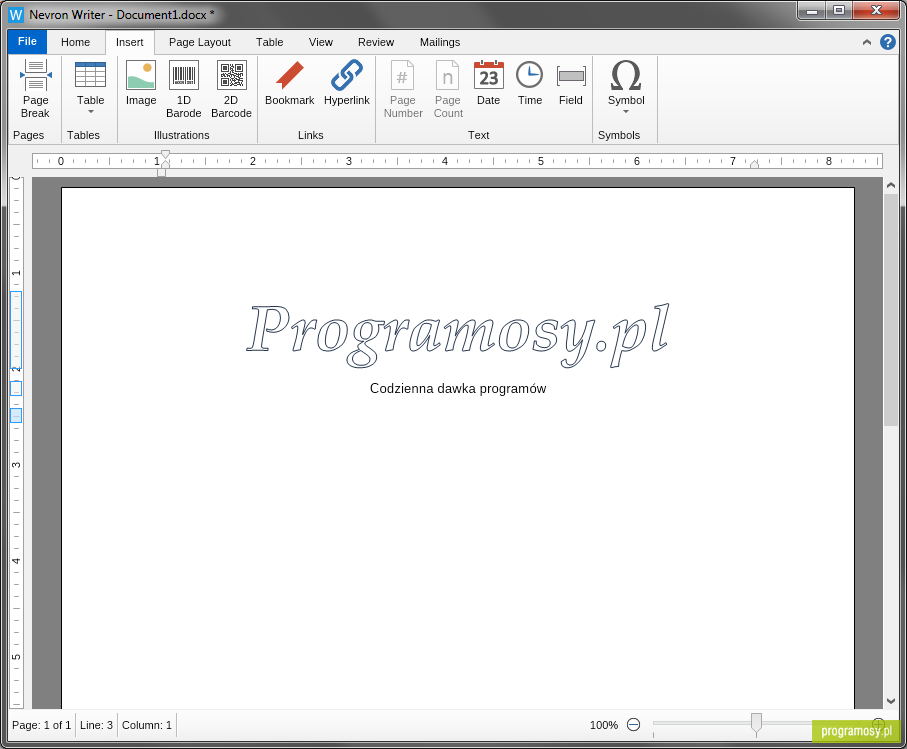907x749 pixels.
Task: Insert a 2D Barcode
Action: pyautogui.click(x=231, y=88)
